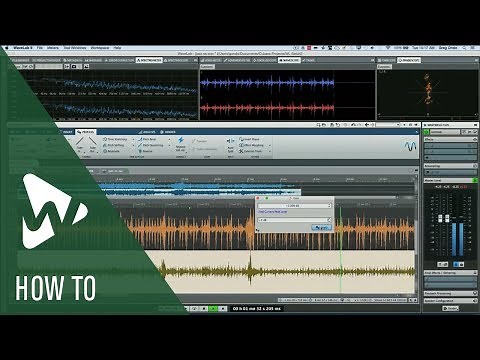Expand the External Tools dropdown arrow
This screenshot has width=480, height=360.
[269, 151]
